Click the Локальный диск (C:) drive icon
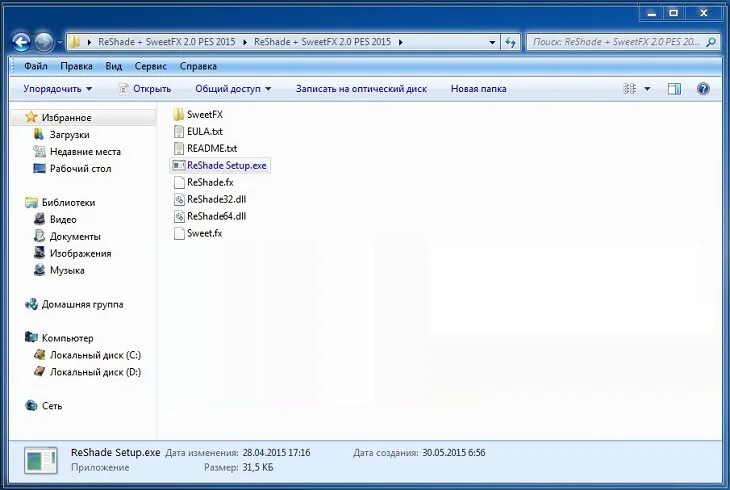 click(39, 355)
